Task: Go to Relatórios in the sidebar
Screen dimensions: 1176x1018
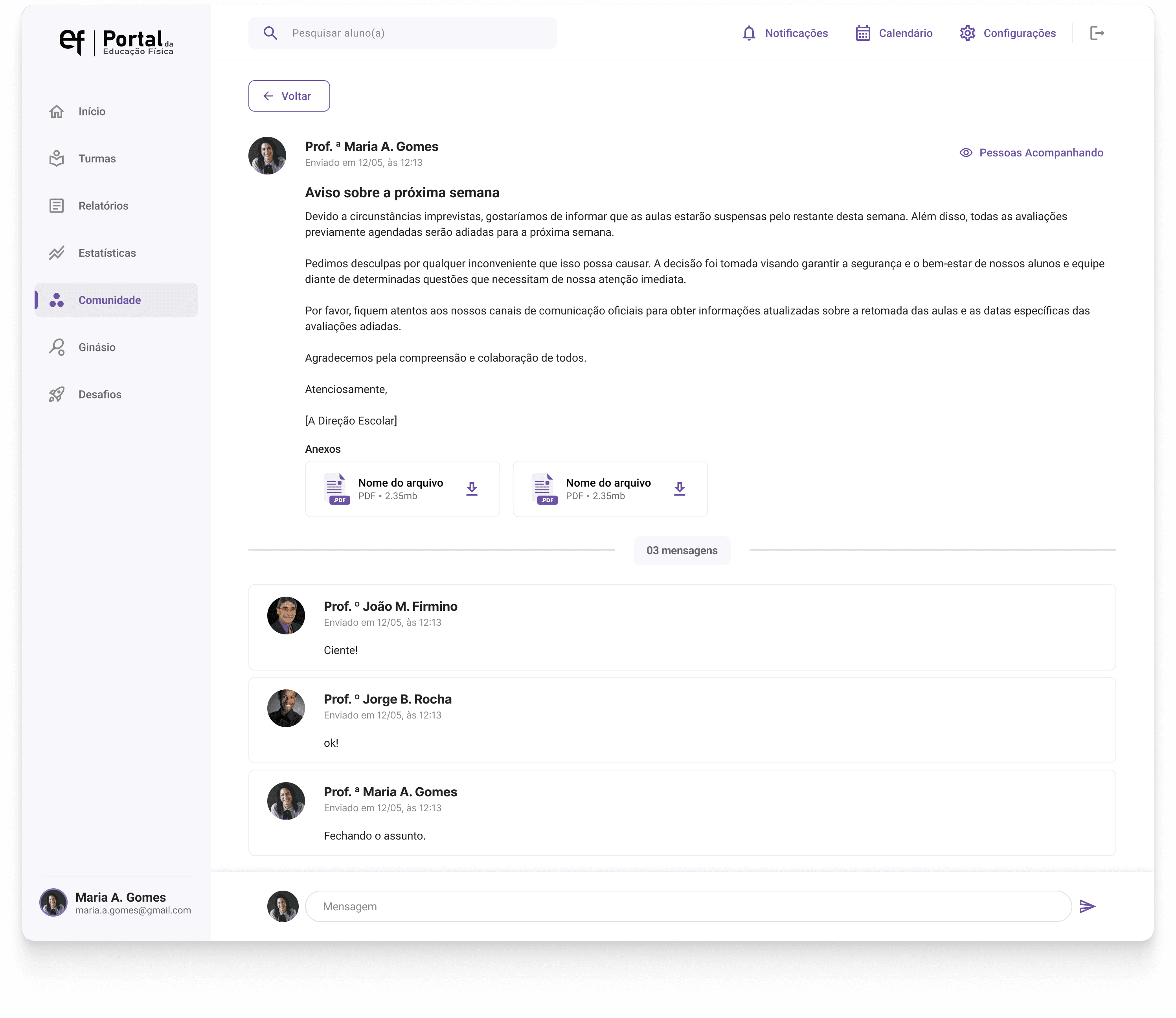Action: pyautogui.click(x=116, y=206)
